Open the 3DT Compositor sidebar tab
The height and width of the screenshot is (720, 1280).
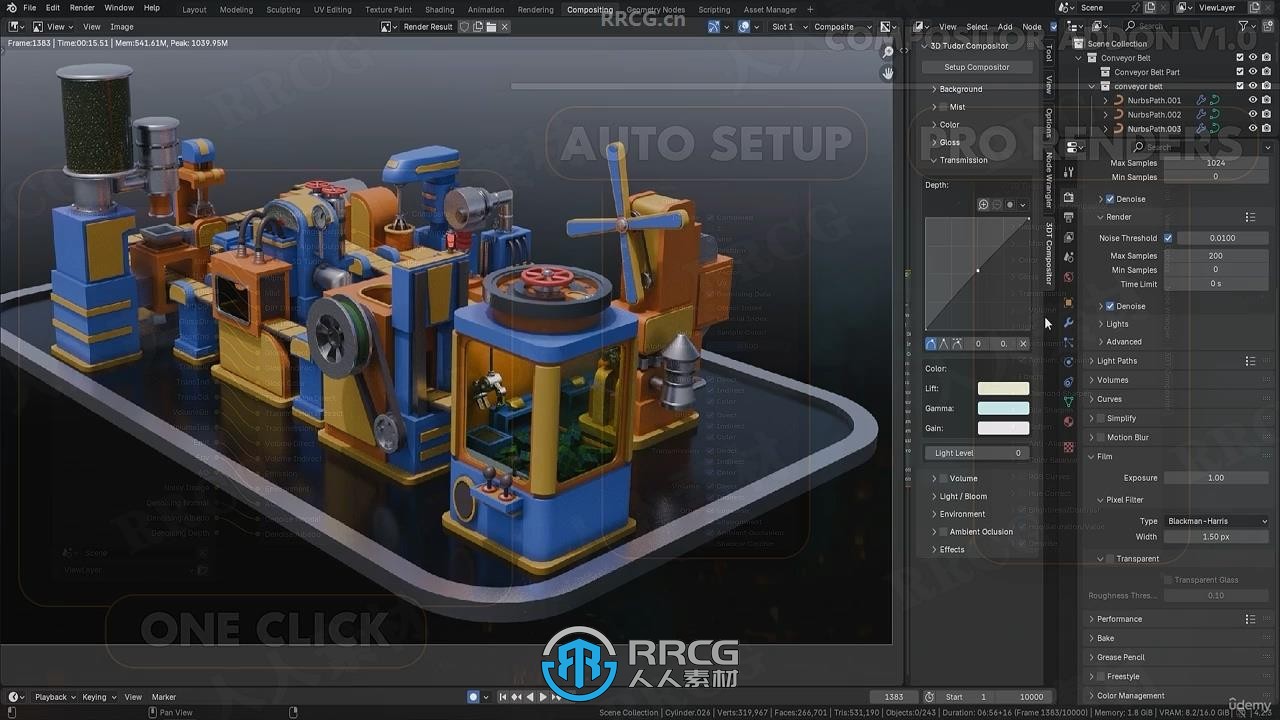tap(1049, 253)
